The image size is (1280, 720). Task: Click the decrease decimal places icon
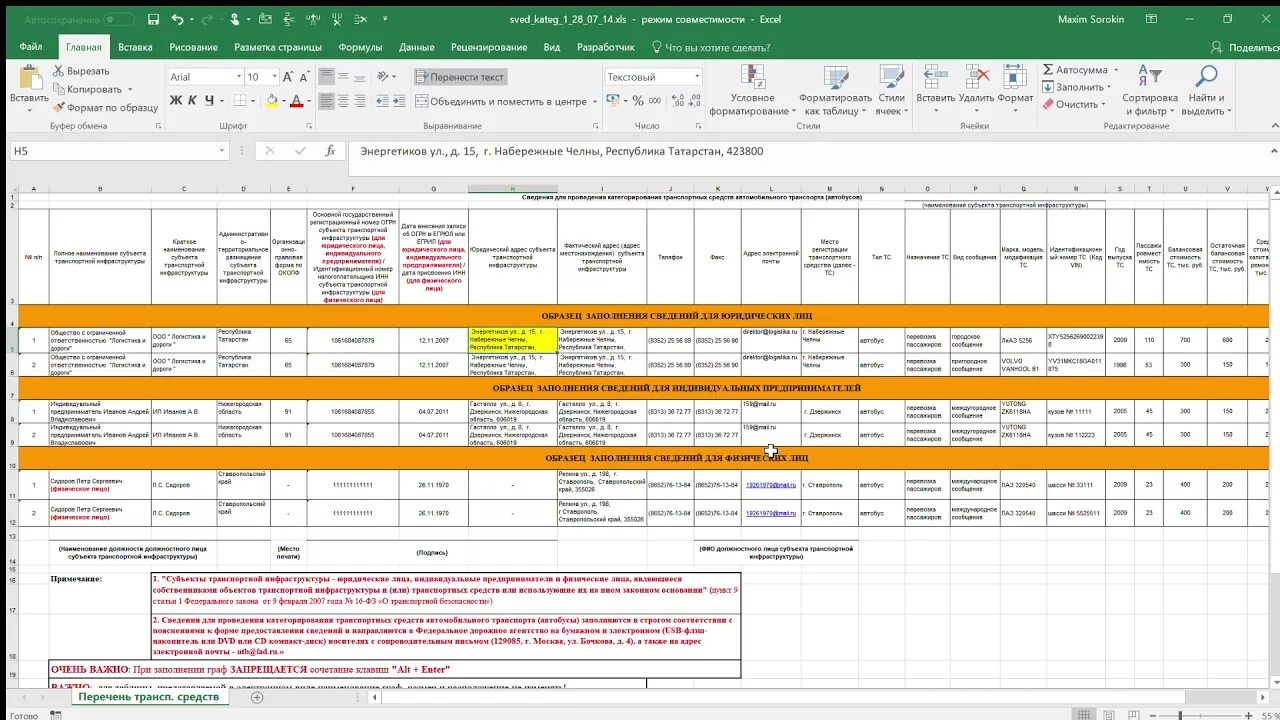tap(693, 101)
